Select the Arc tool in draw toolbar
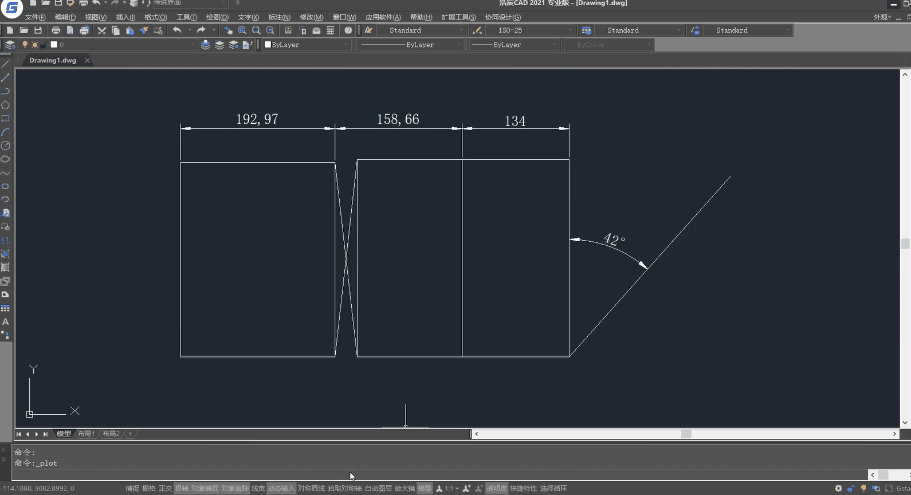The width and height of the screenshot is (911, 495). (5, 132)
